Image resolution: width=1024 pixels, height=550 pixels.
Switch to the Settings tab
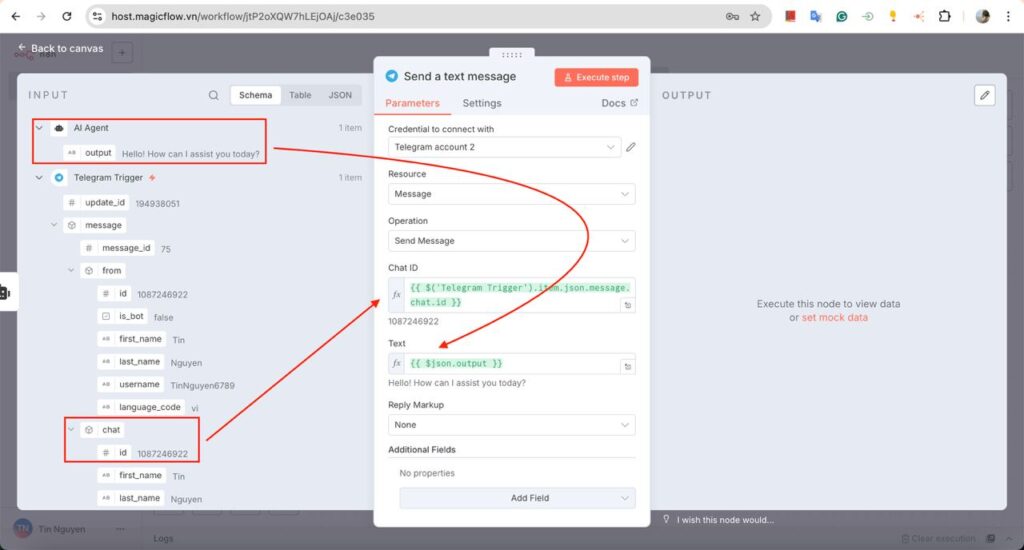tap(482, 103)
